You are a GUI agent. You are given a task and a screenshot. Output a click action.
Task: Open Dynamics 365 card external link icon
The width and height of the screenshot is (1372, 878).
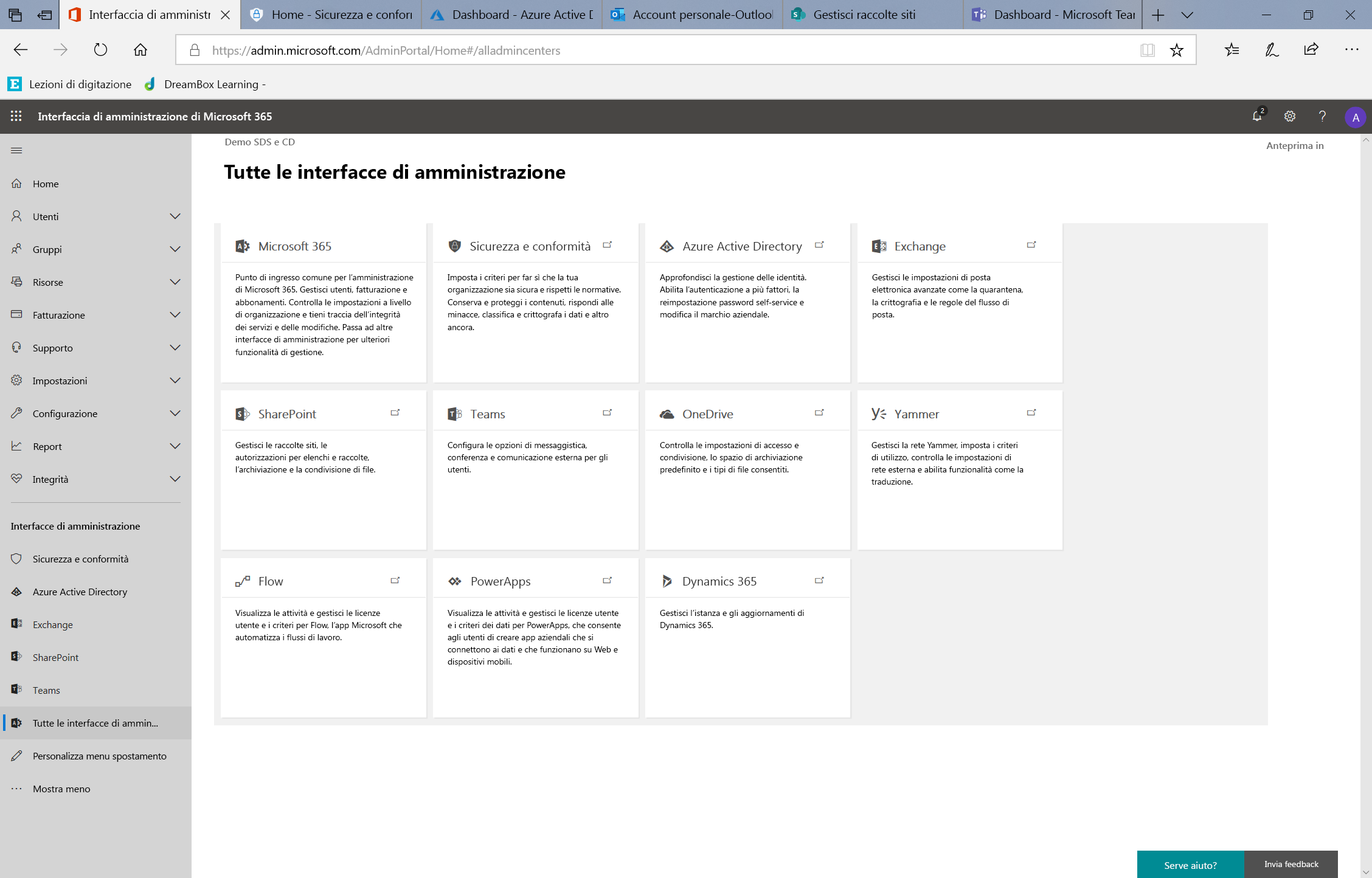[819, 581]
